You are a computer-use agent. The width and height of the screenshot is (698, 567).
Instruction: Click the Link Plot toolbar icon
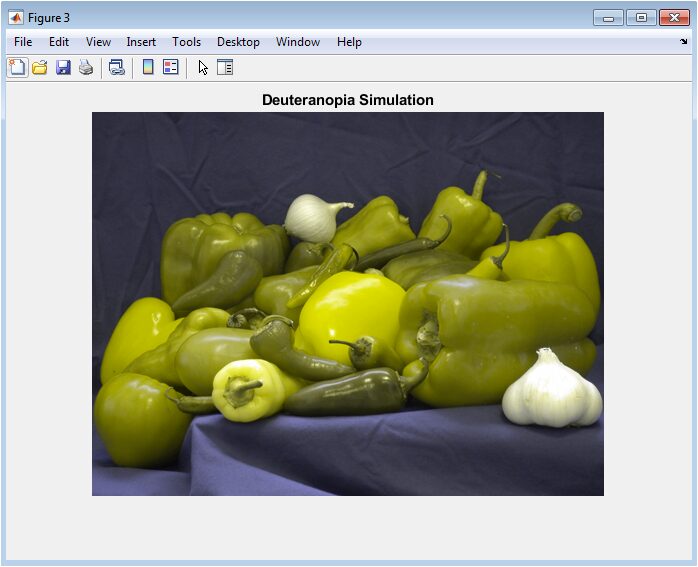(117, 68)
